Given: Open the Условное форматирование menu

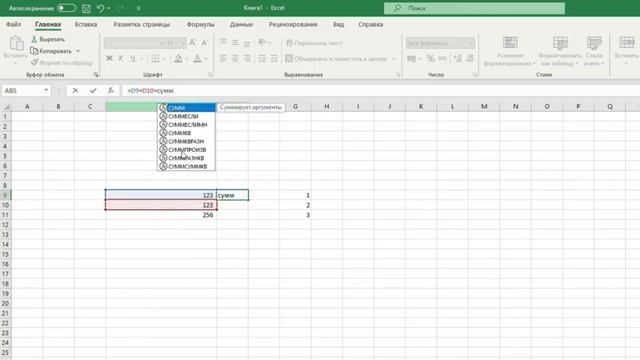Looking at the screenshot, I should pos(510,51).
